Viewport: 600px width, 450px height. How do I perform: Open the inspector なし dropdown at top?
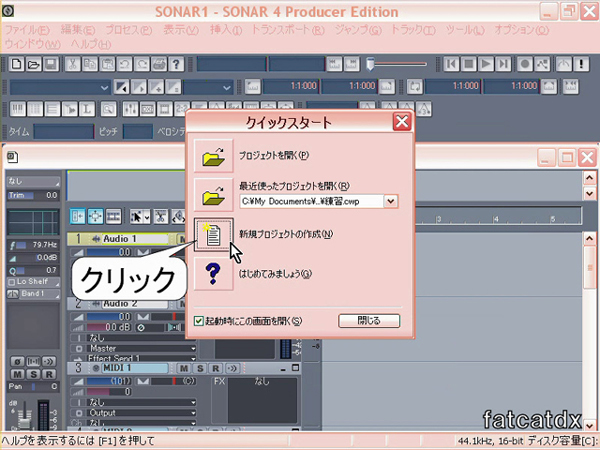coord(34,181)
